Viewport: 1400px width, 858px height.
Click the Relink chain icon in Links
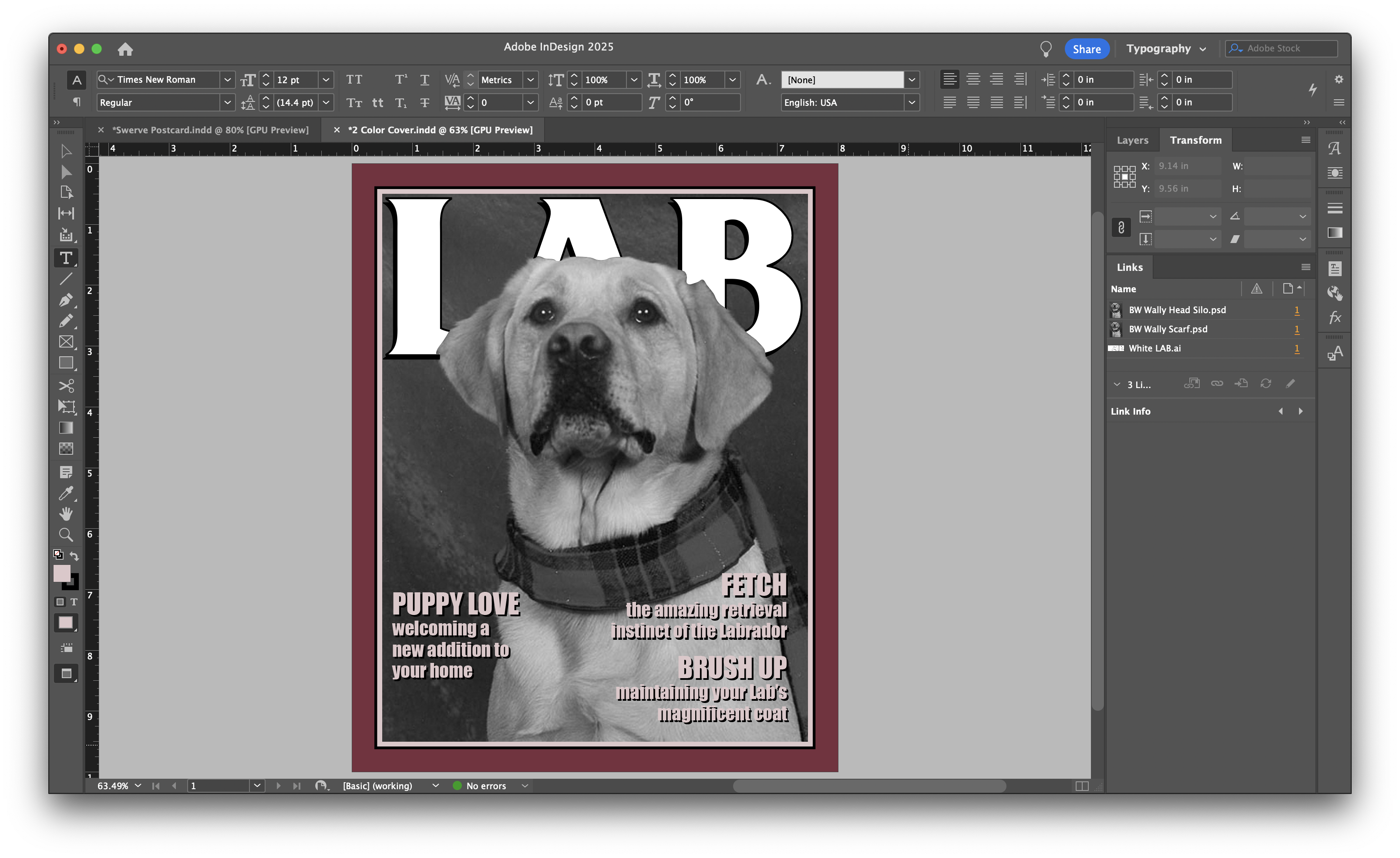[x=1216, y=384]
